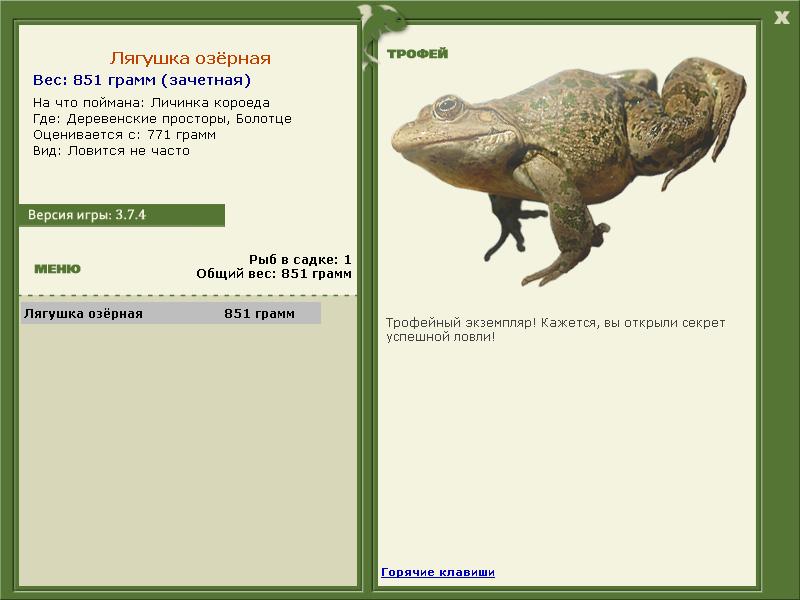Open the МЕНЮ button
The height and width of the screenshot is (600, 800).
click(x=57, y=269)
